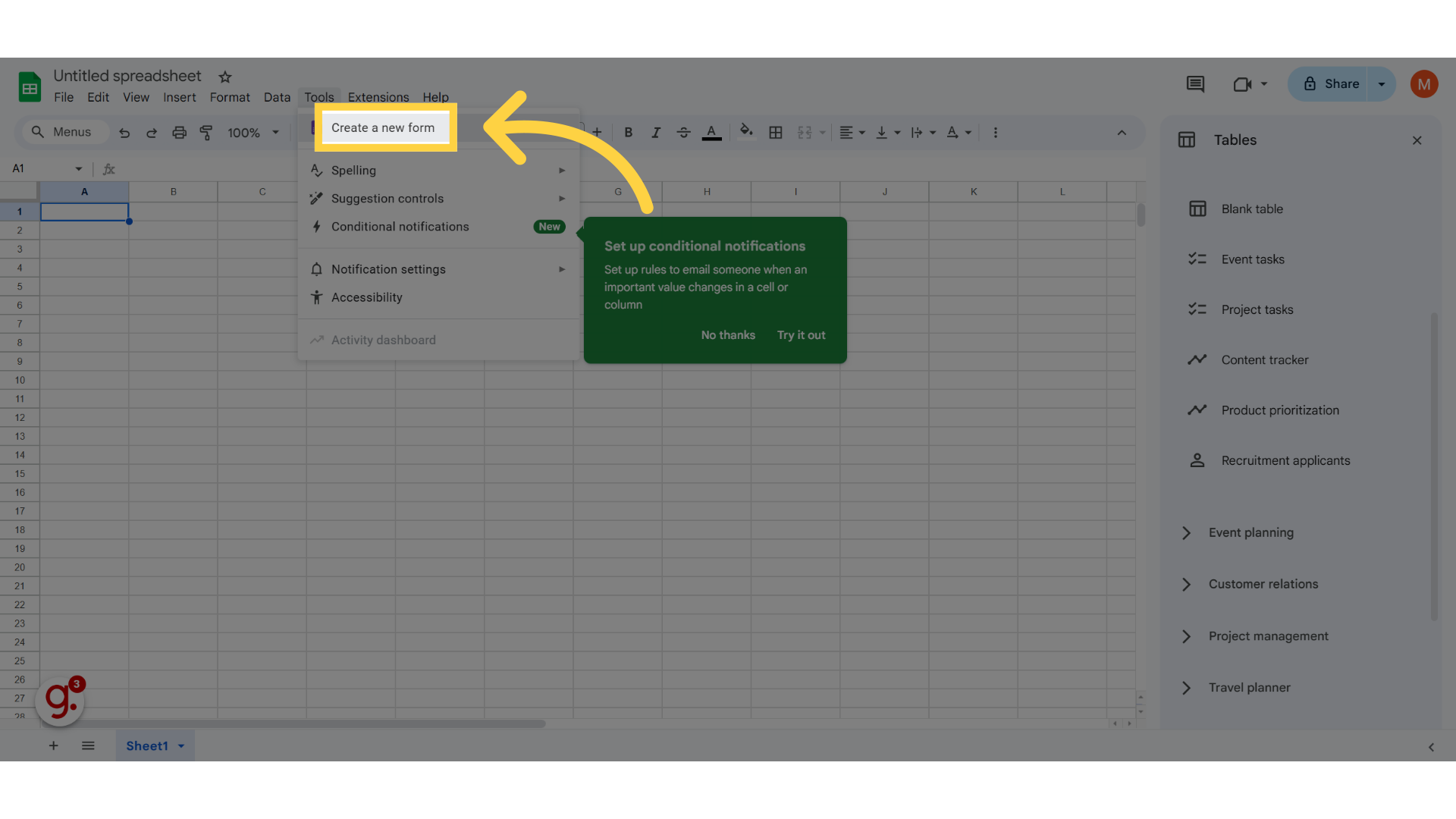Screen dimensions: 1456x819
Task: Open the 100% zoom dropdown
Action: 253,133
